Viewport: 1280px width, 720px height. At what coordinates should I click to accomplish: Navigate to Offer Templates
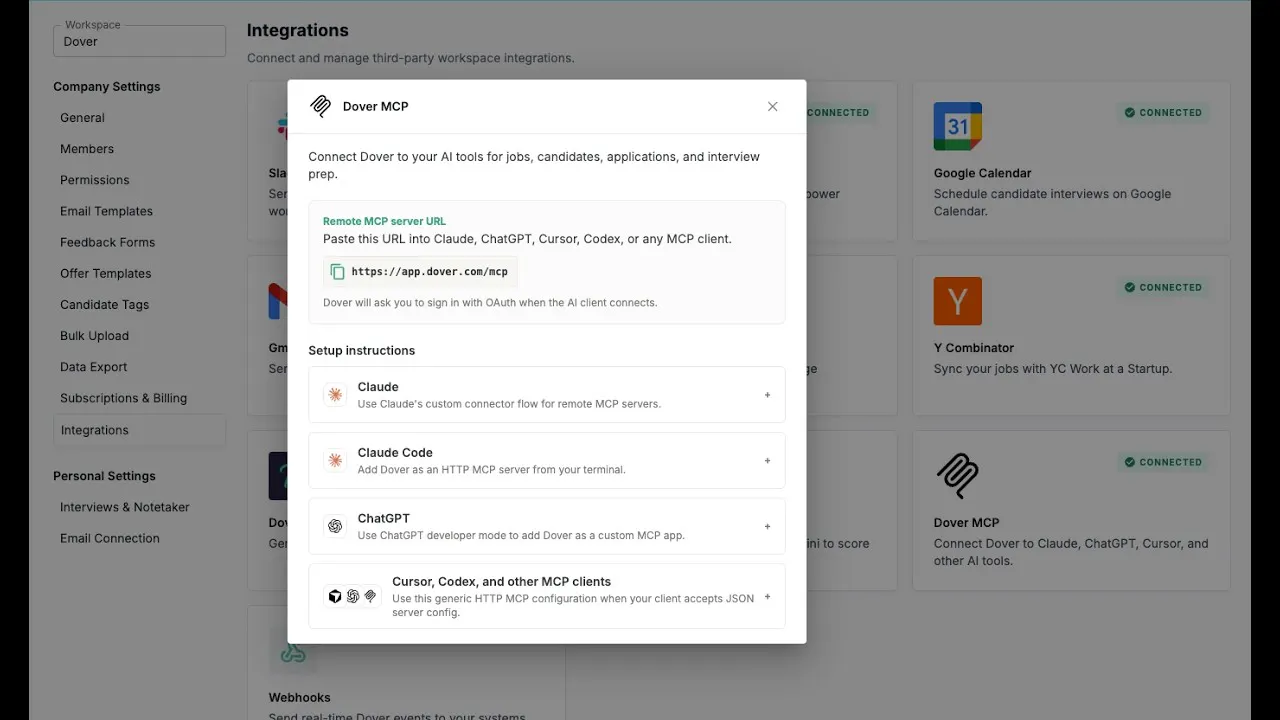[105, 273]
